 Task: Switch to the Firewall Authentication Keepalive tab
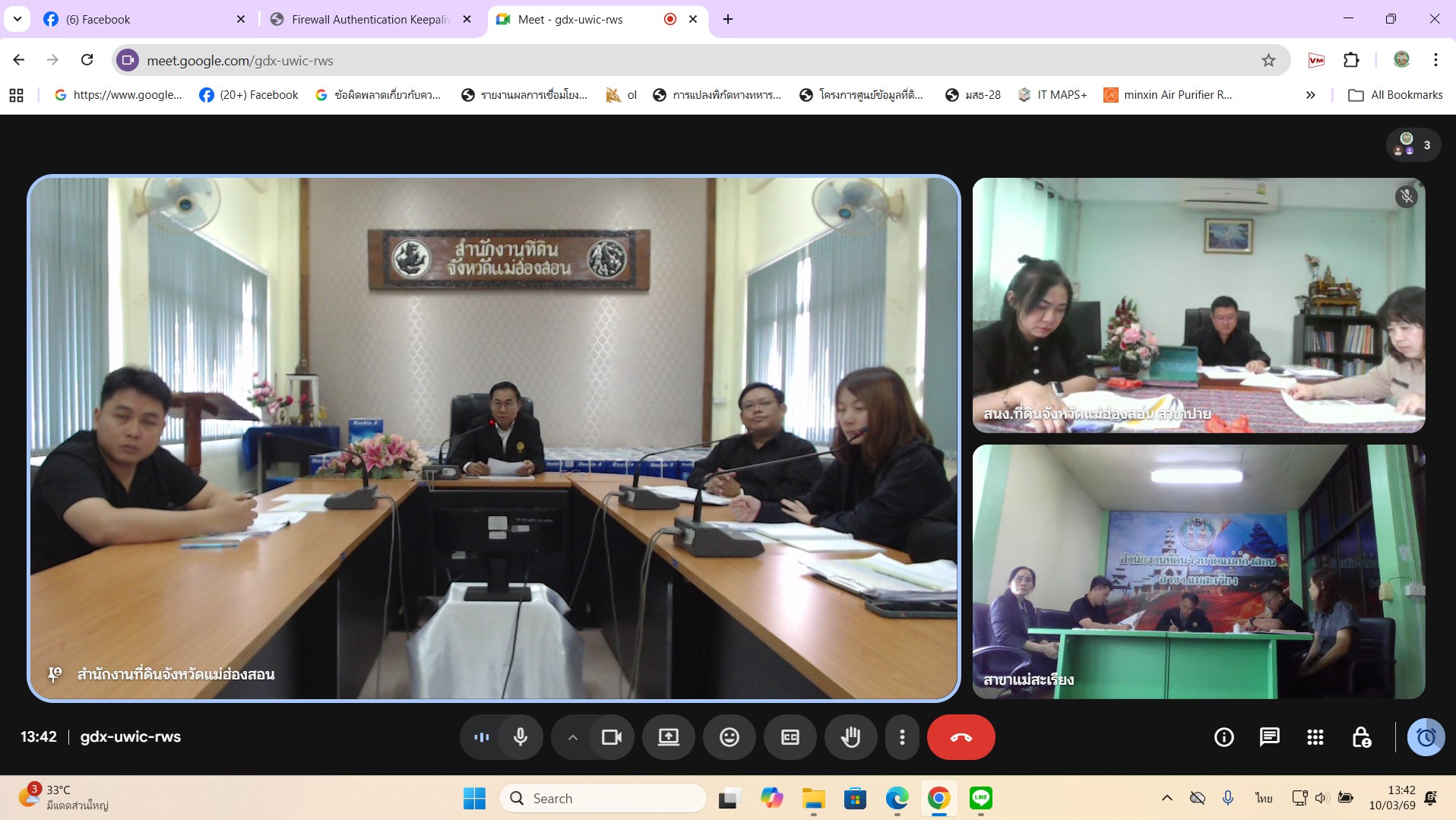tap(370, 19)
